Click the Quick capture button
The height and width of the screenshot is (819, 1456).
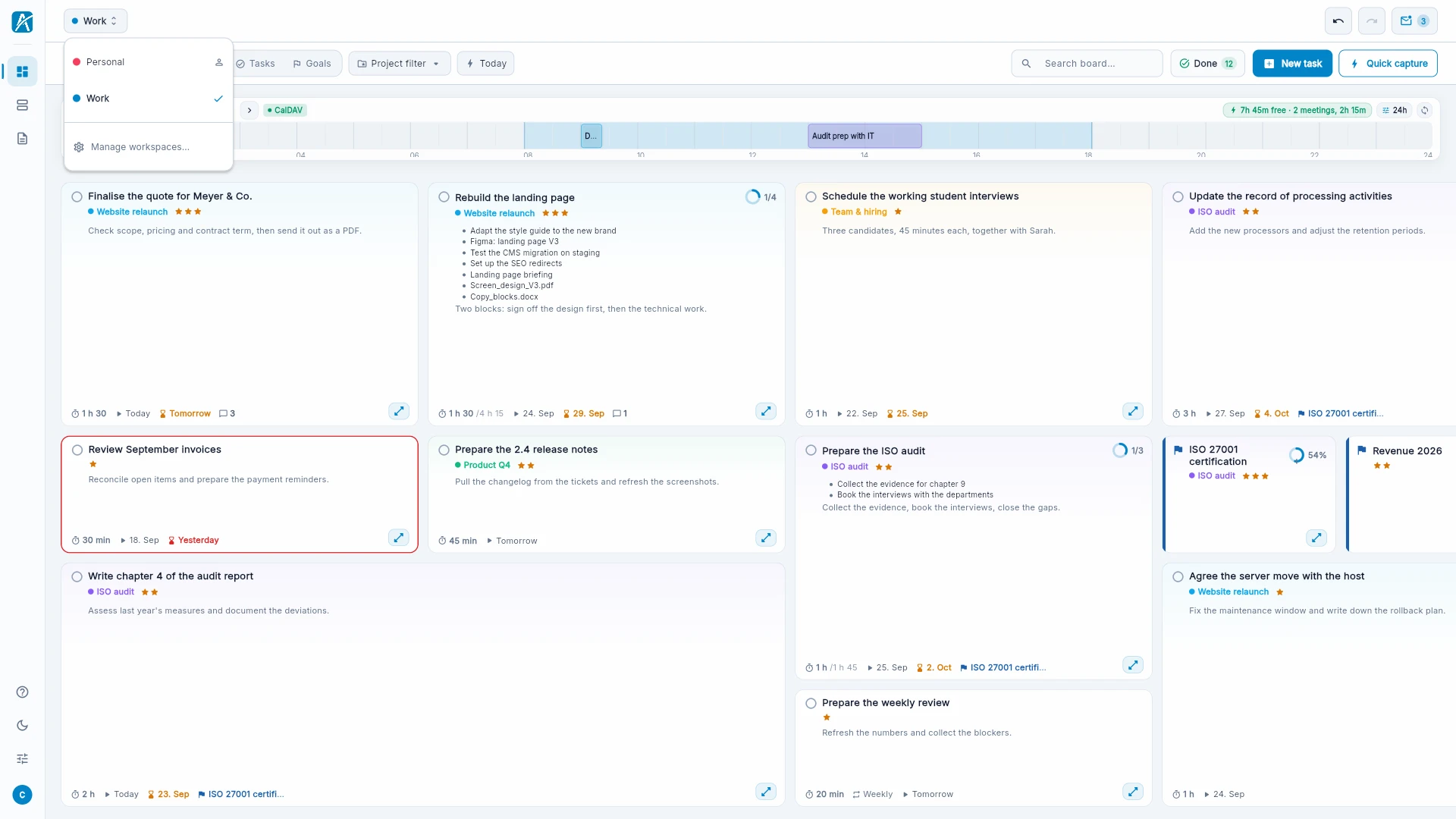pyautogui.click(x=1388, y=64)
